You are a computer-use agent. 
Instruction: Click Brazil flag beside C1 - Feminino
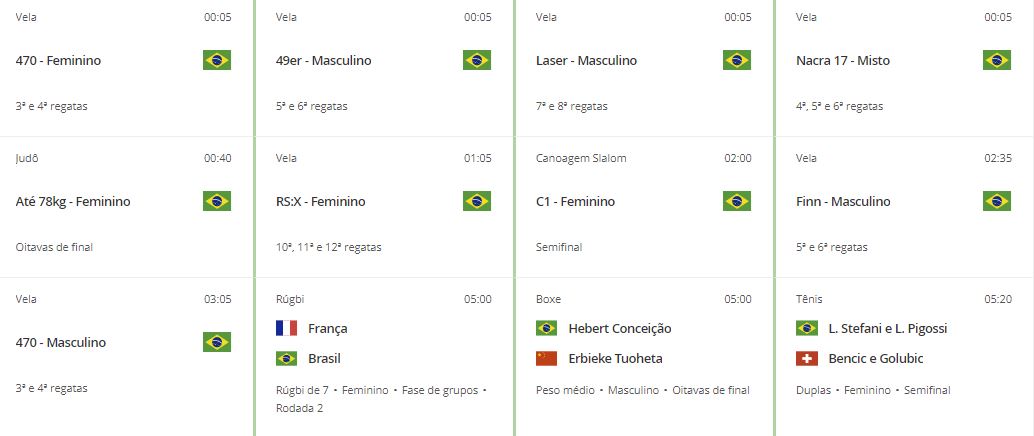(737, 201)
